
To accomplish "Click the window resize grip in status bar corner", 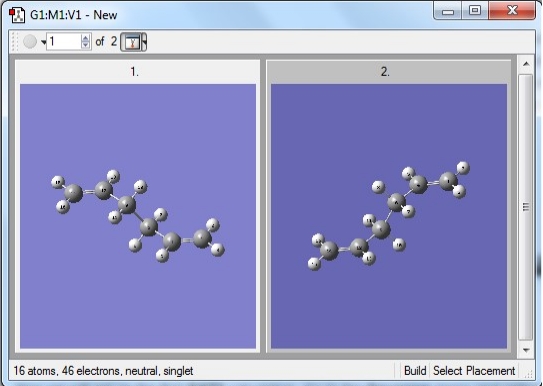I will pos(528,374).
